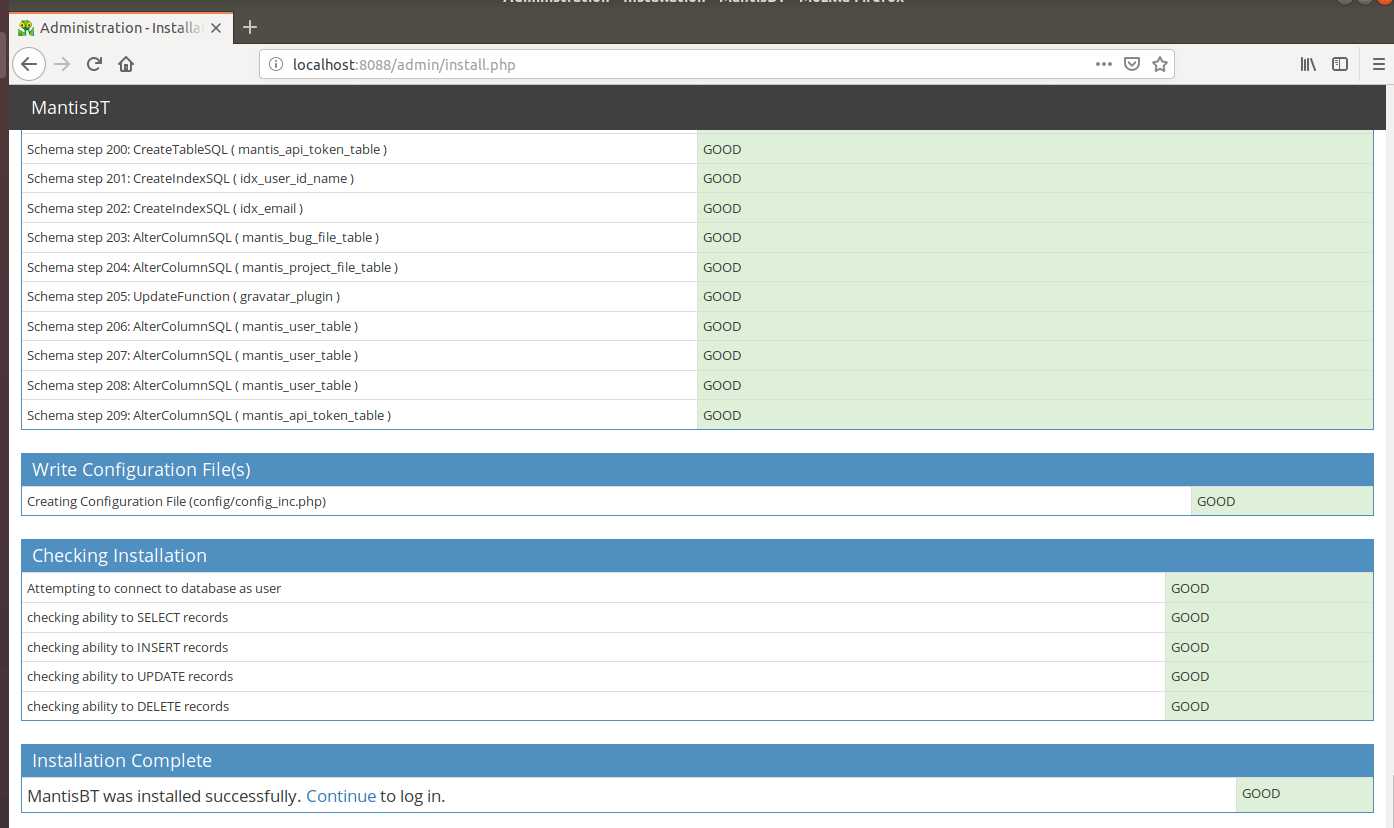Show site information icon in address bar
1394x828 pixels.
(x=276, y=64)
